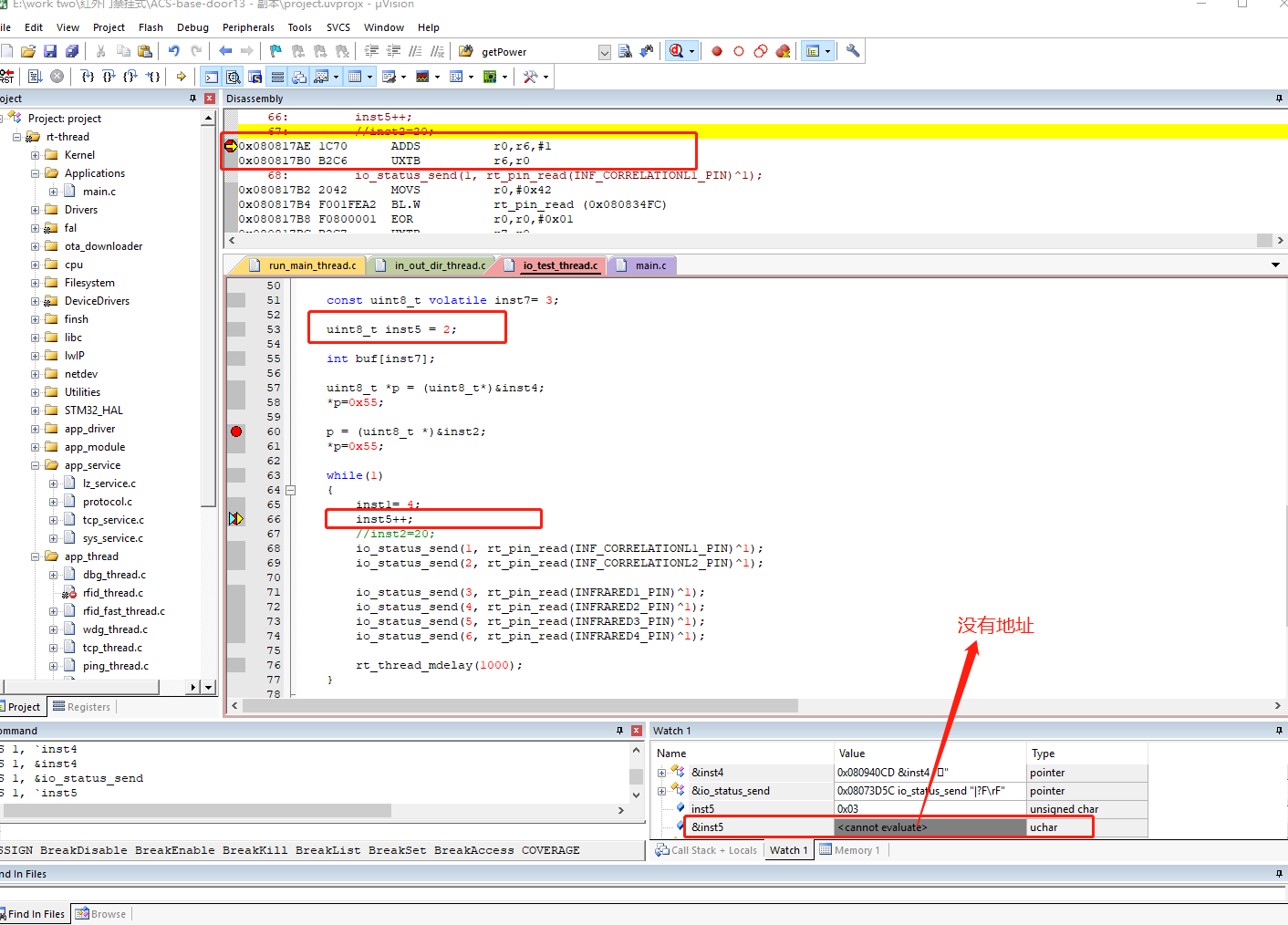Switch to the Memory 1 tab
This screenshot has width=1288, height=925.
pos(850,850)
